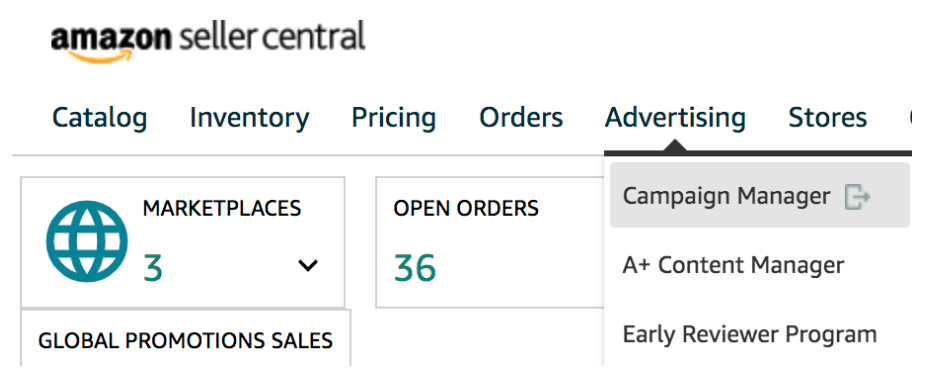This screenshot has height=386, width=942.
Task: Click the Marketplaces heading label
Action: (x=222, y=208)
